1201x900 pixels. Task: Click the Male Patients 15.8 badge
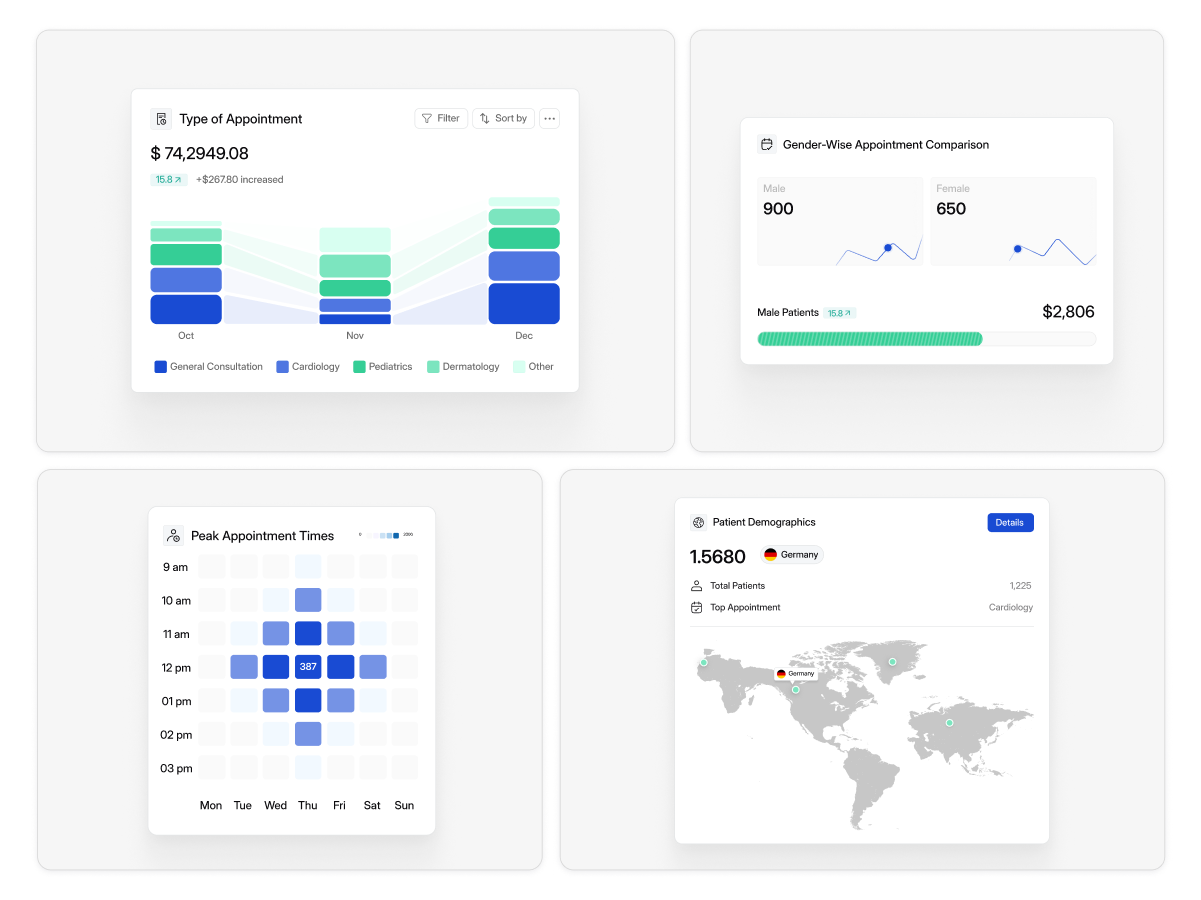(840, 313)
